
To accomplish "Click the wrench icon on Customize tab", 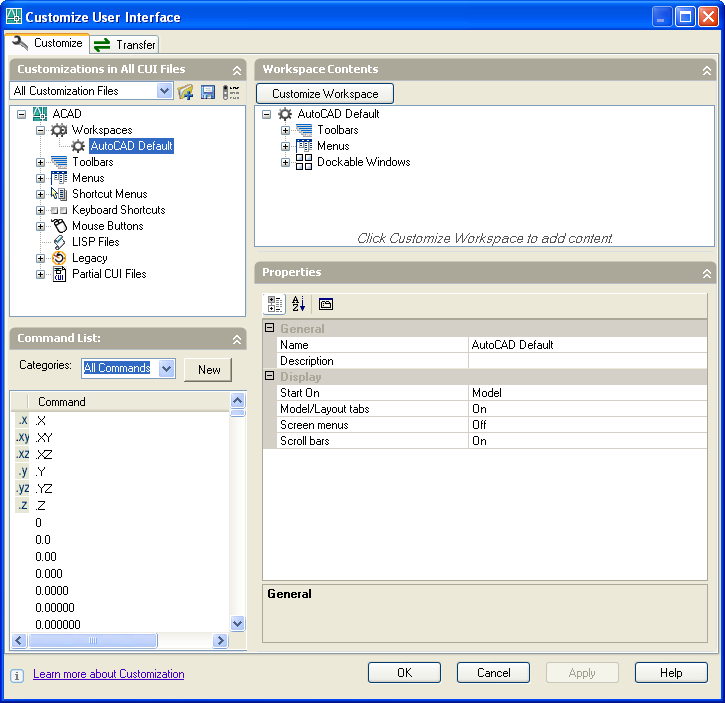I will (x=20, y=43).
